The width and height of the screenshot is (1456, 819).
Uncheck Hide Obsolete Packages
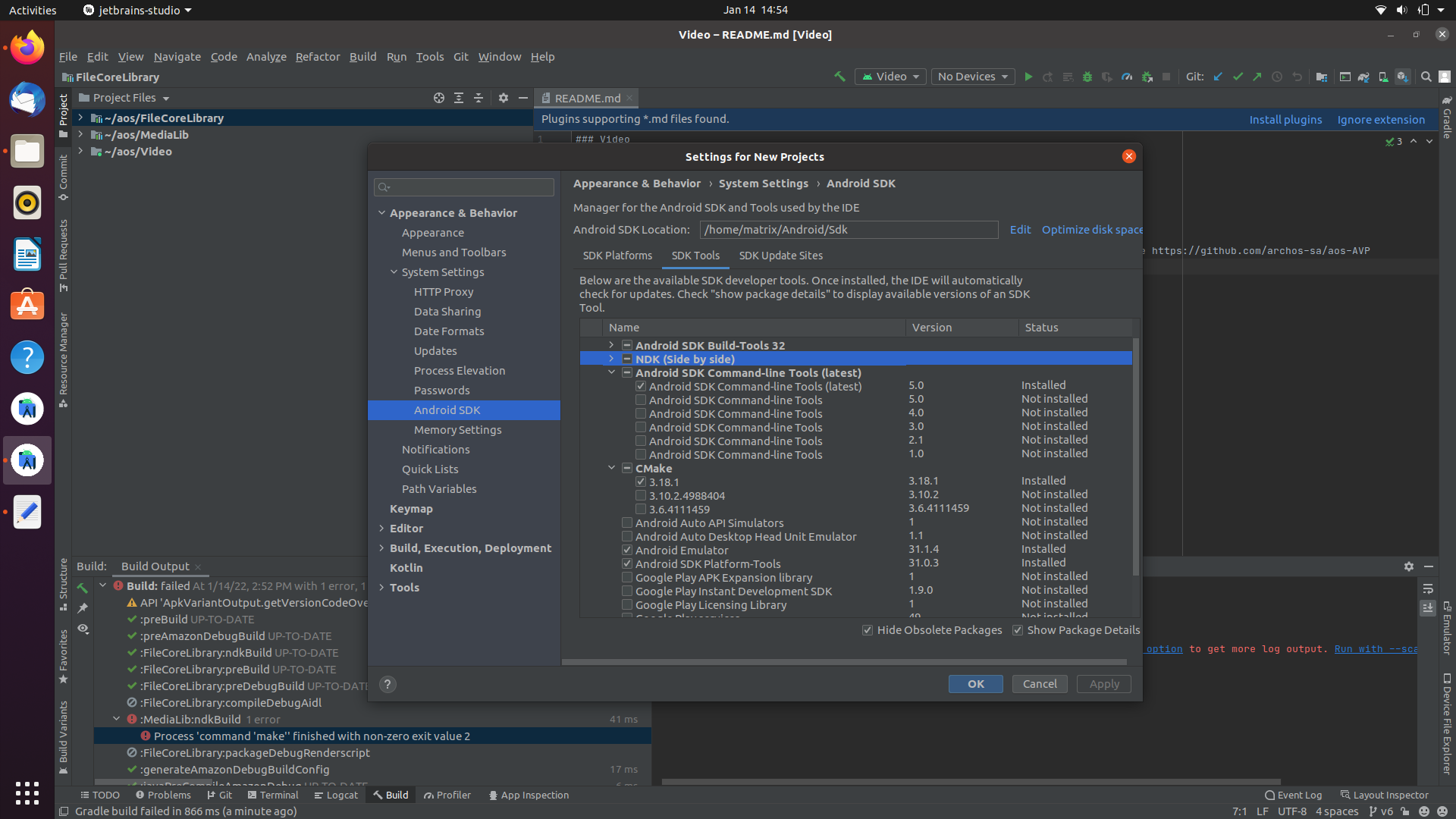point(868,630)
